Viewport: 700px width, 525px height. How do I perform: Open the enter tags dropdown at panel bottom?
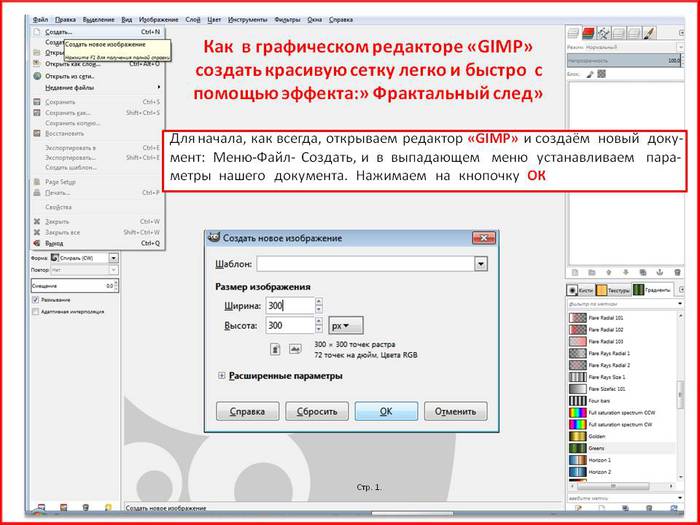679,497
